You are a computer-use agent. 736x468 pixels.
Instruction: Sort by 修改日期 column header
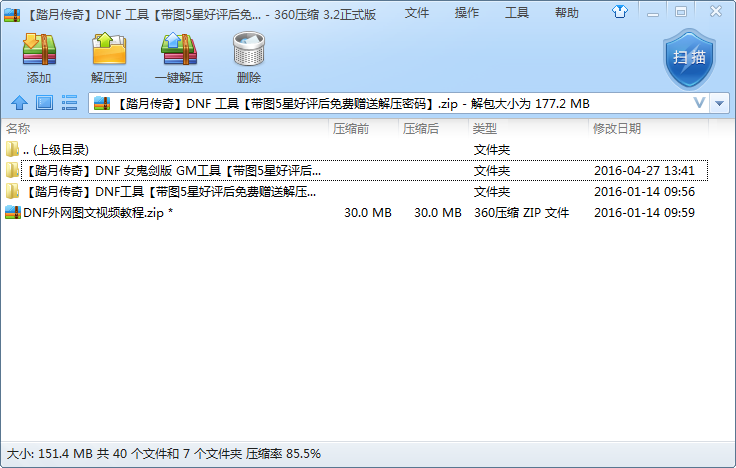click(x=617, y=129)
